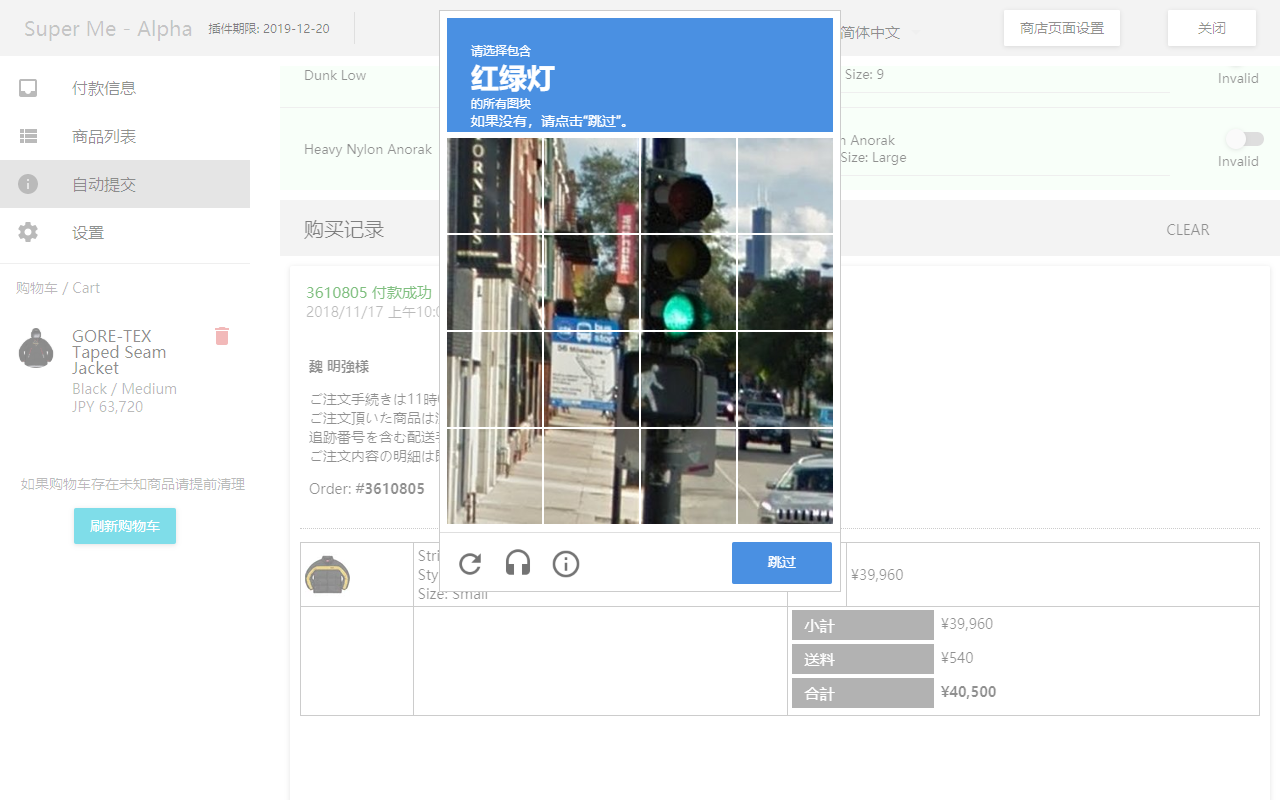Select captcha tile showing the ORNEYS store sign
Image resolution: width=1280 pixels, height=800 pixels.
point(494,186)
